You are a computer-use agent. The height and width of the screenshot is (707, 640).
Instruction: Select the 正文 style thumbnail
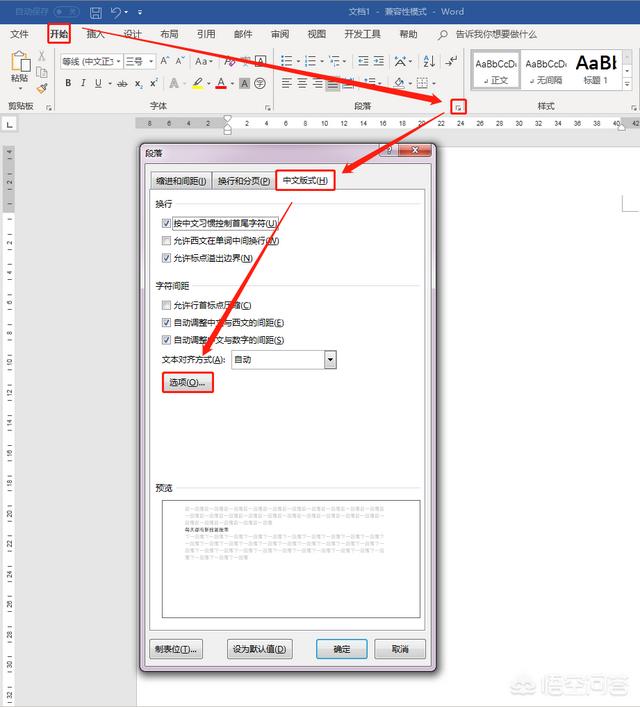tap(496, 70)
